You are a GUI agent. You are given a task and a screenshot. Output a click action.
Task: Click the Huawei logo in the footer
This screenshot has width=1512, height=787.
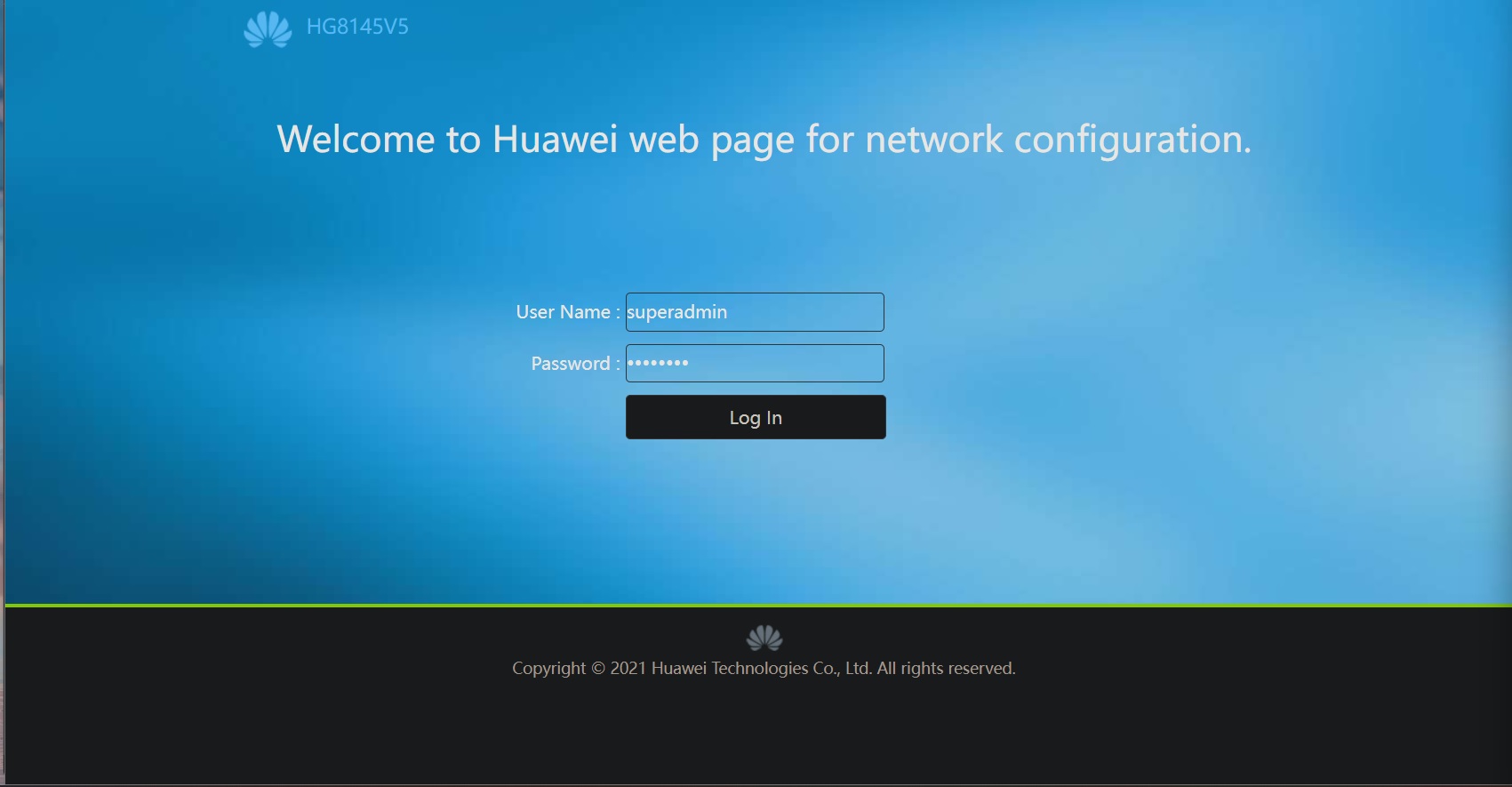(x=764, y=638)
